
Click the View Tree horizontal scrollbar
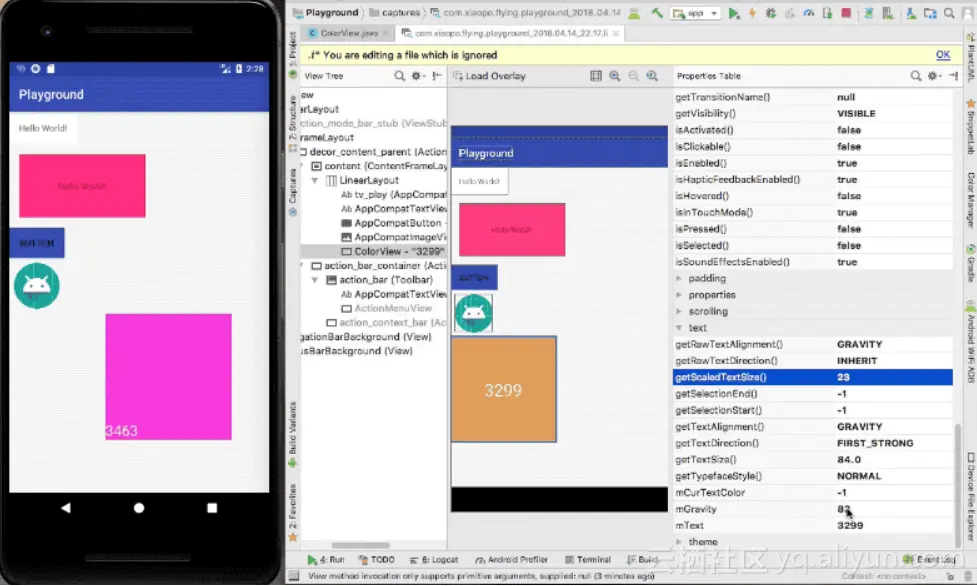click(x=360, y=545)
